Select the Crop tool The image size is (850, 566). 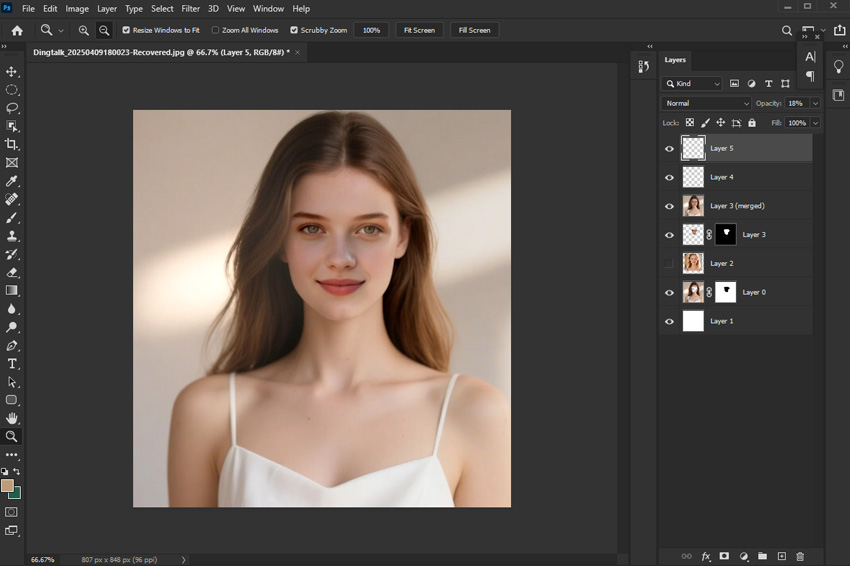pos(11,144)
